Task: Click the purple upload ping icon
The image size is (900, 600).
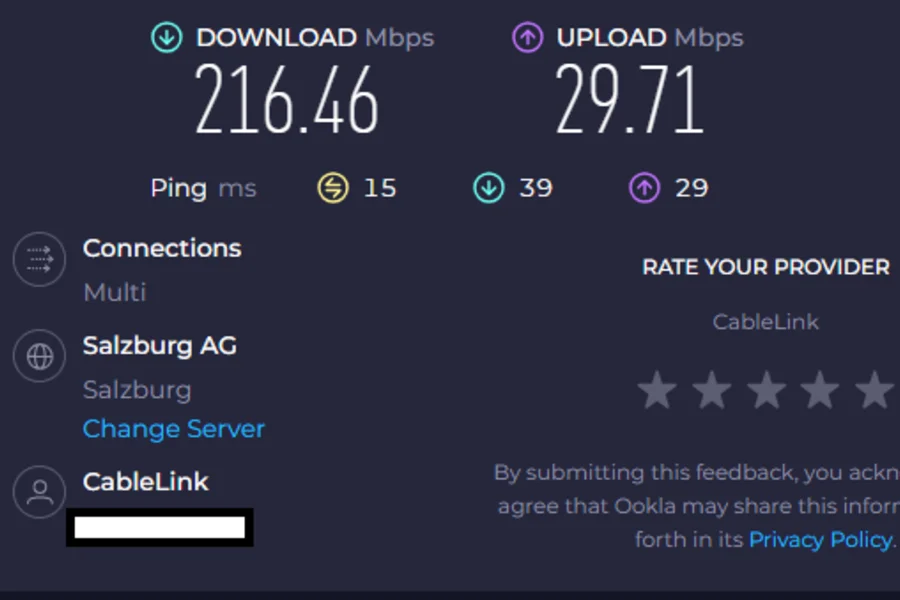Action: 644,187
